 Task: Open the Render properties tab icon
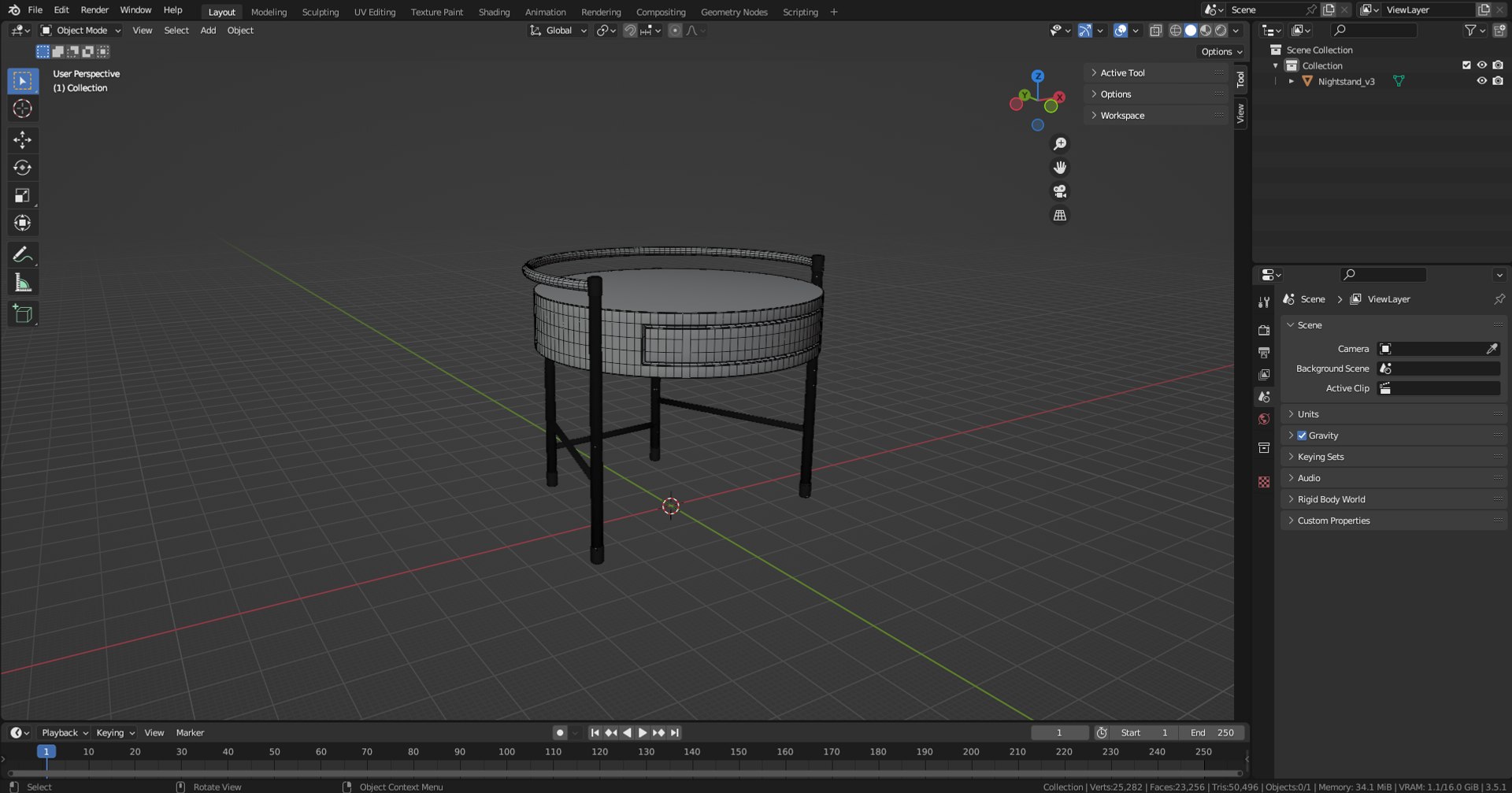tap(1264, 331)
